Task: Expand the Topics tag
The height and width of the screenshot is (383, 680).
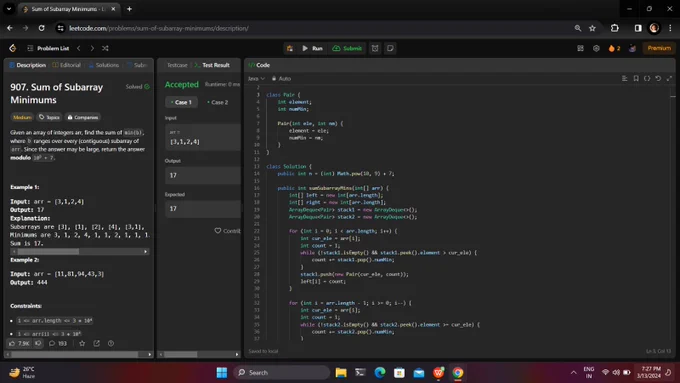Action: tap(49, 117)
